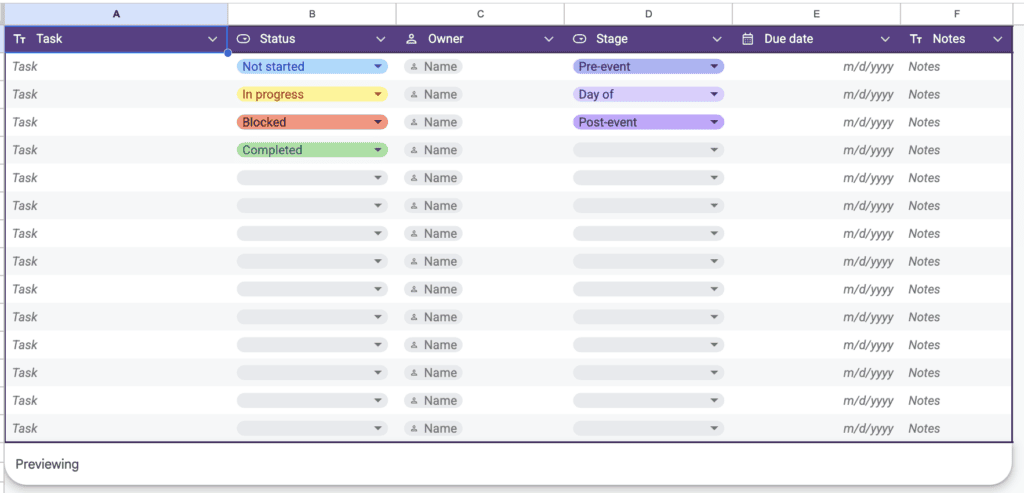Click the Name chip in the Blocked row
The height and width of the screenshot is (493, 1024).
[x=433, y=122]
